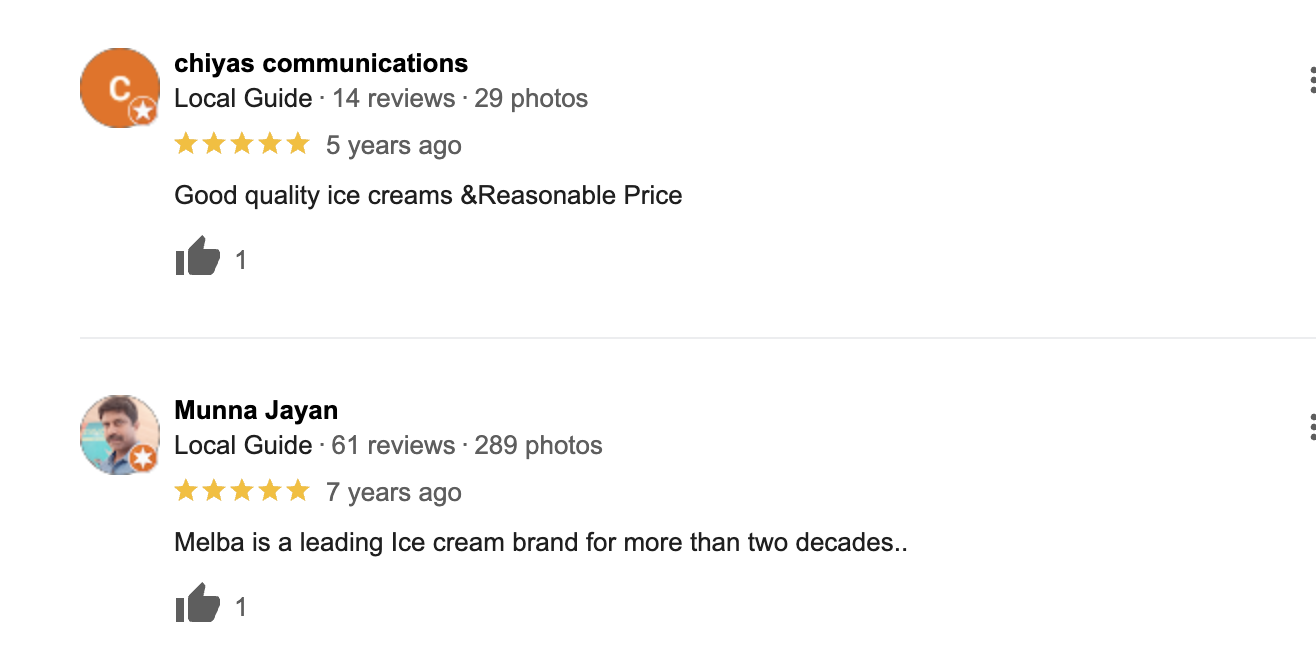Click the orange C profile avatar
Image resolution: width=1316 pixels, height=672 pixels.
coord(118,87)
